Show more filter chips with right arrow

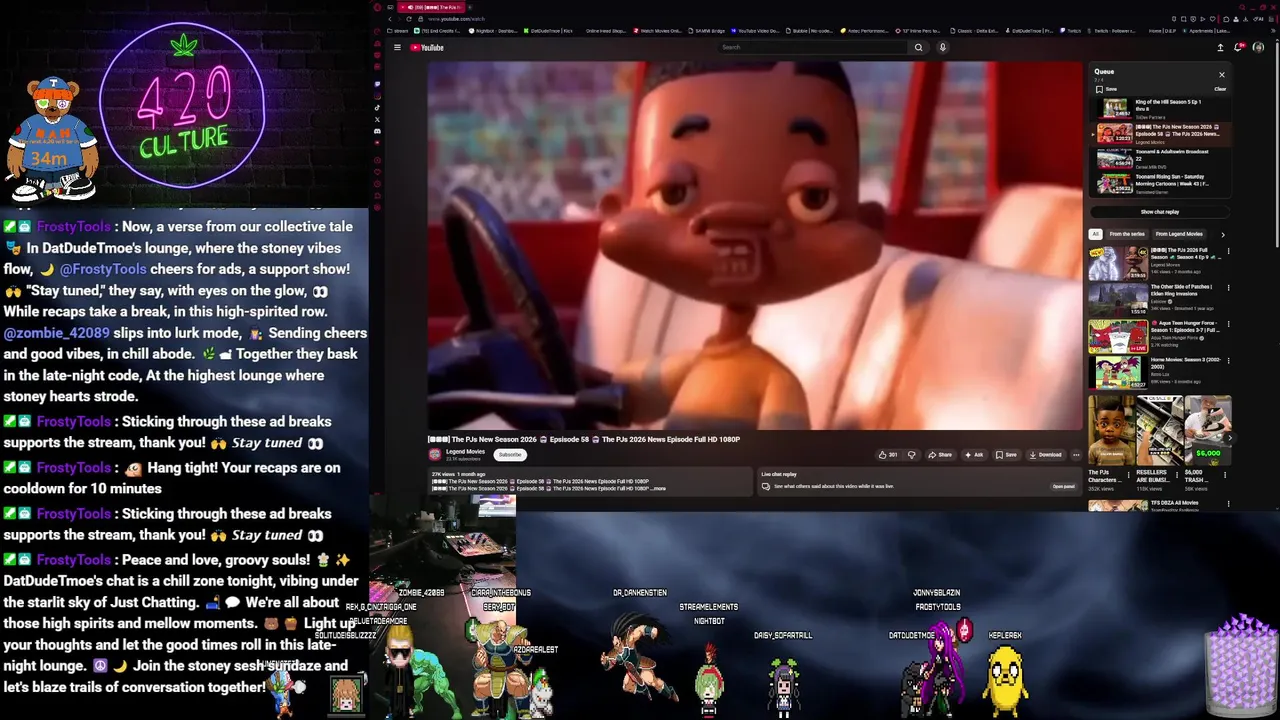click(x=1222, y=234)
